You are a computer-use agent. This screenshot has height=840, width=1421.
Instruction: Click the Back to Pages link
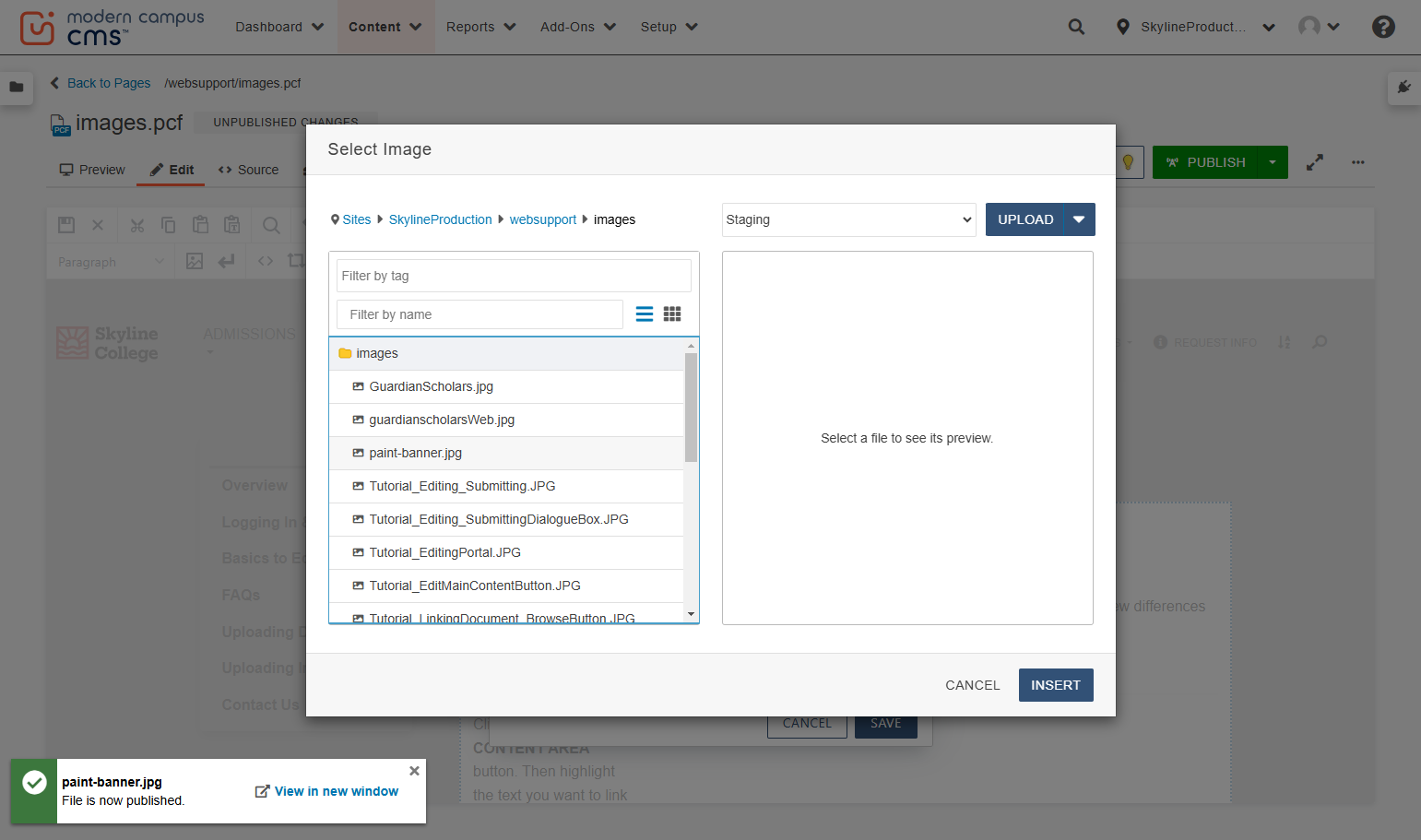[101, 83]
